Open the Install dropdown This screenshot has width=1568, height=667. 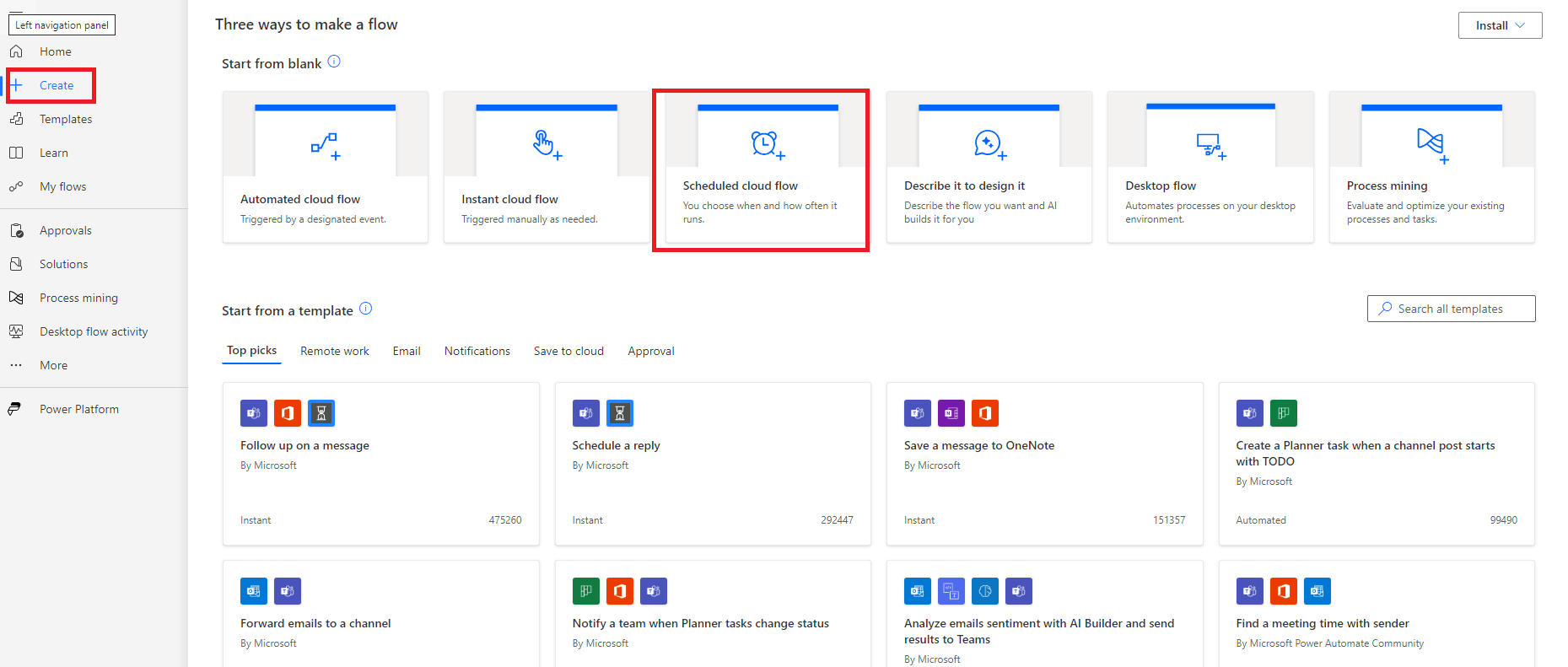[1500, 25]
